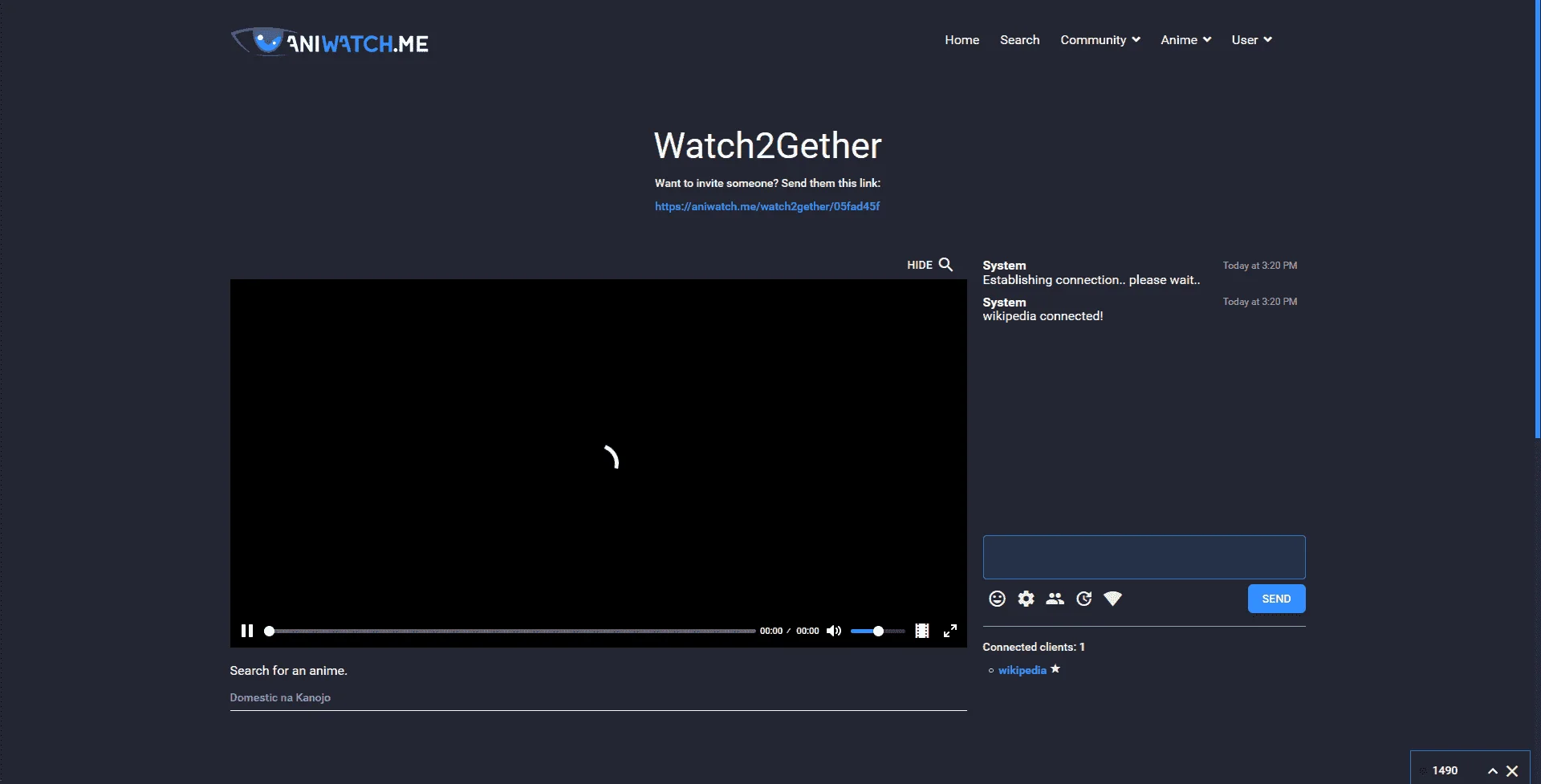Hide the anime search panel
The image size is (1541, 784).
pyautogui.click(x=920, y=265)
